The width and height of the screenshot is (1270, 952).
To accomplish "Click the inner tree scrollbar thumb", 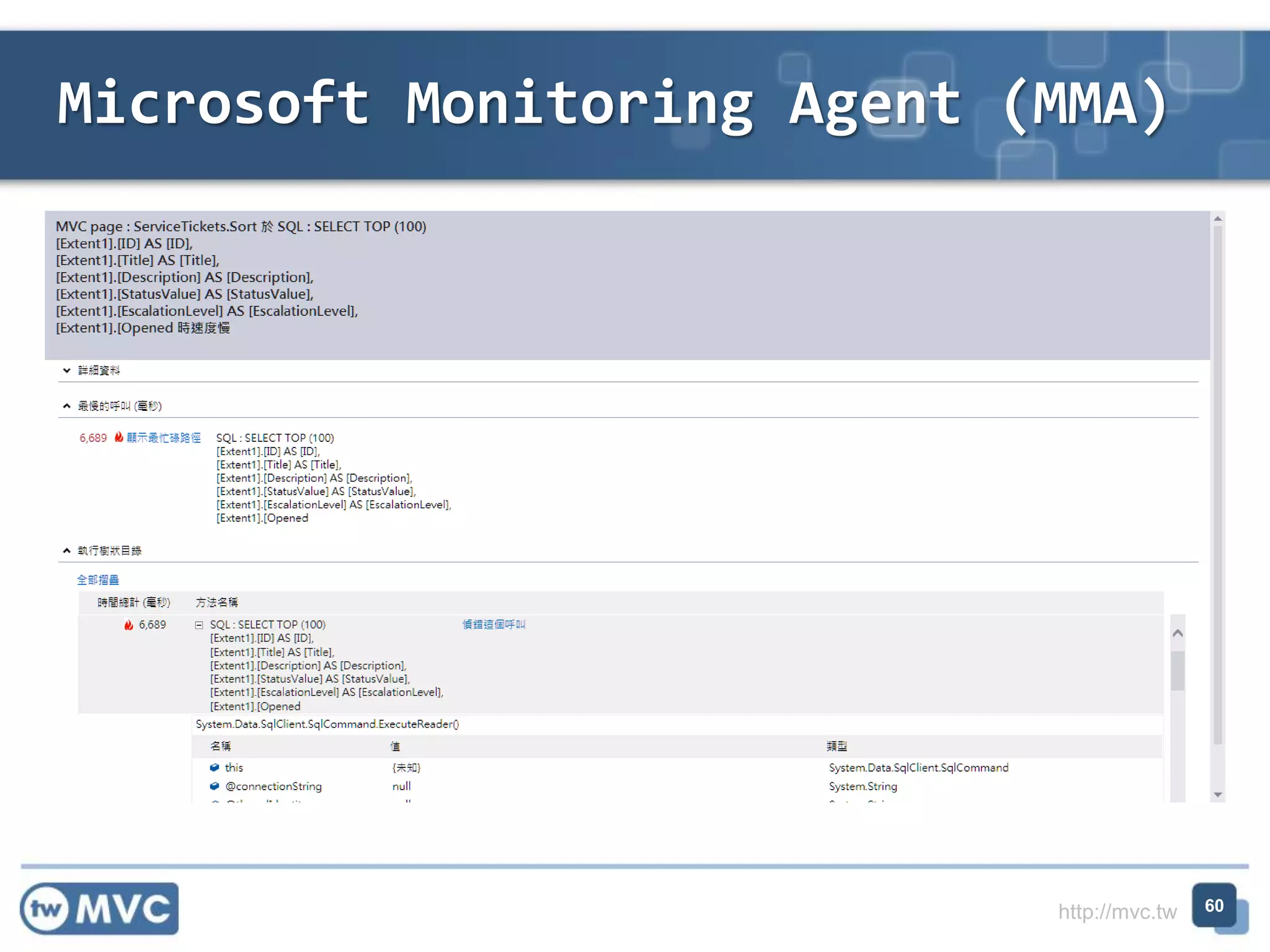I will (x=1178, y=671).
